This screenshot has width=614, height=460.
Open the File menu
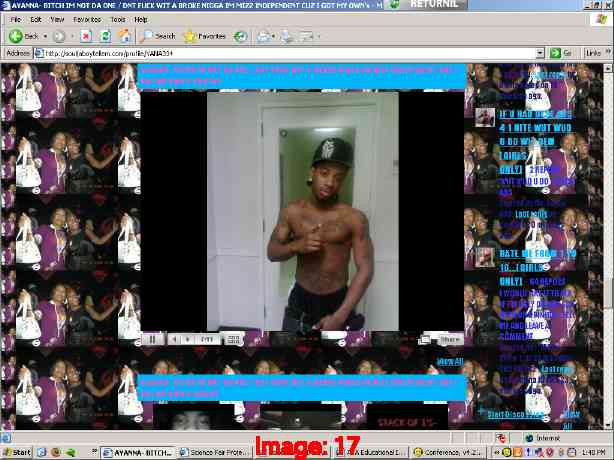16,19
